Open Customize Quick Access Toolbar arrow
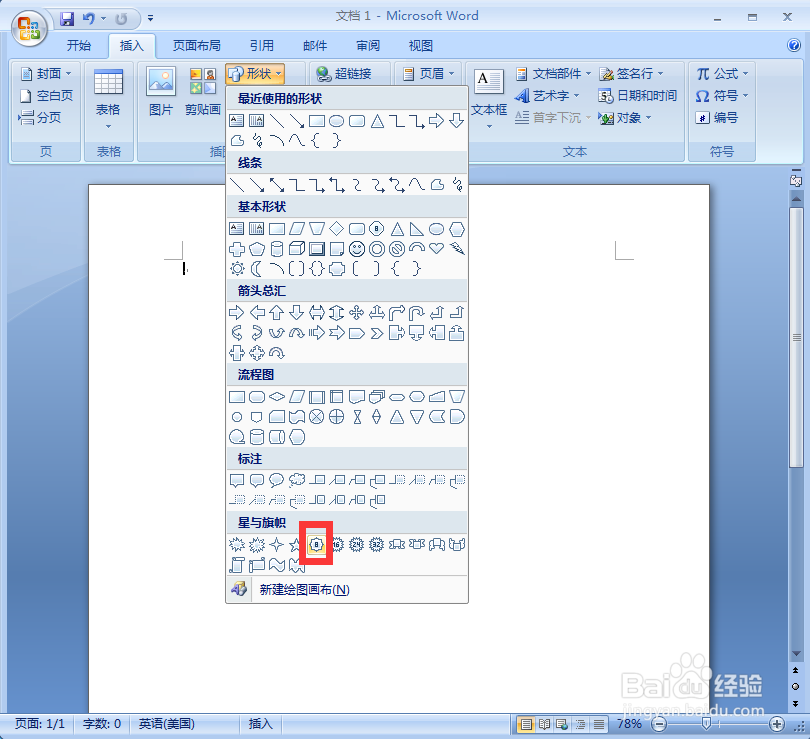The height and width of the screenshot is (739, 810). coord(150,18)
